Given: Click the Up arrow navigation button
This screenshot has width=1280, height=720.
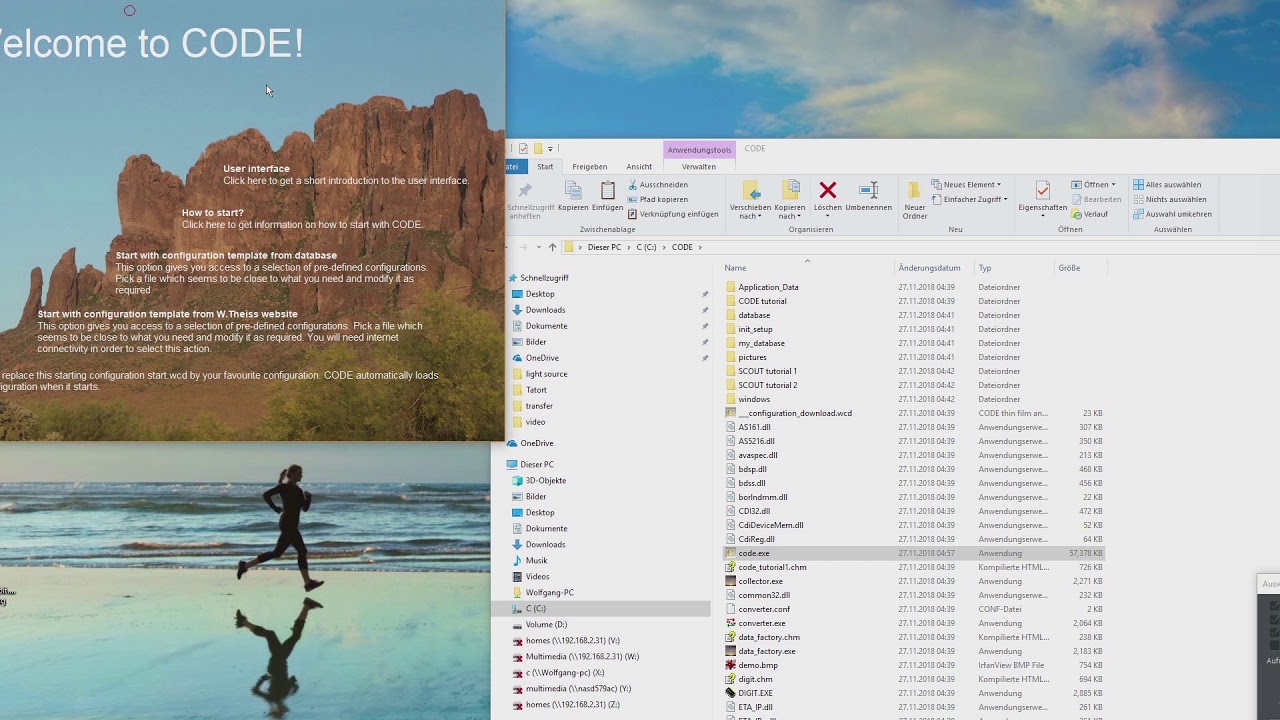Looking at the screenshot, I should (x=552, y=247).
